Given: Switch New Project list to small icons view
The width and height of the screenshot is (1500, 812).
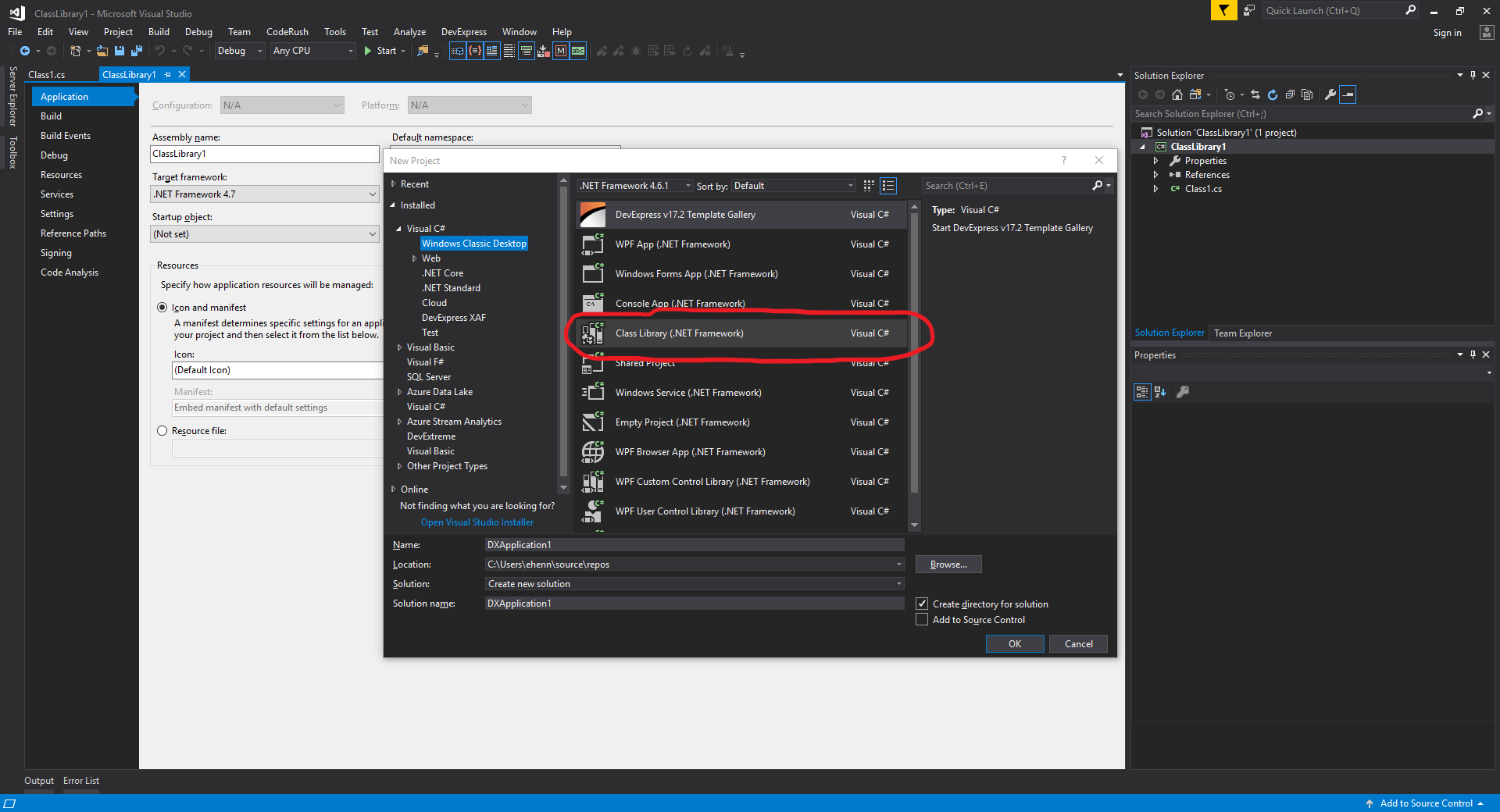Looking at the screenshot, I should tap(869, 186).
